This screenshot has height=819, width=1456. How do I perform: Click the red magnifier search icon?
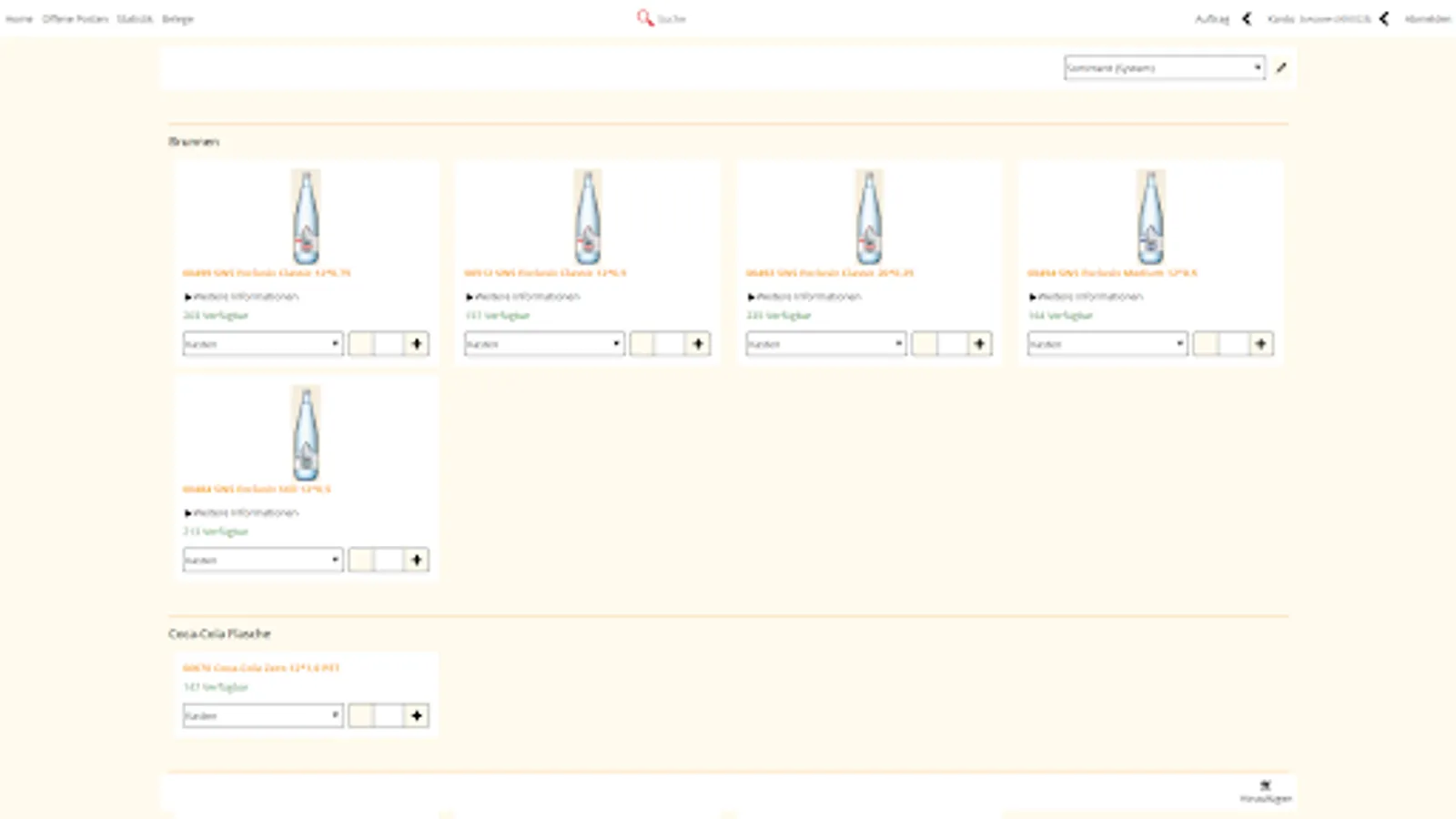[644, 18]
